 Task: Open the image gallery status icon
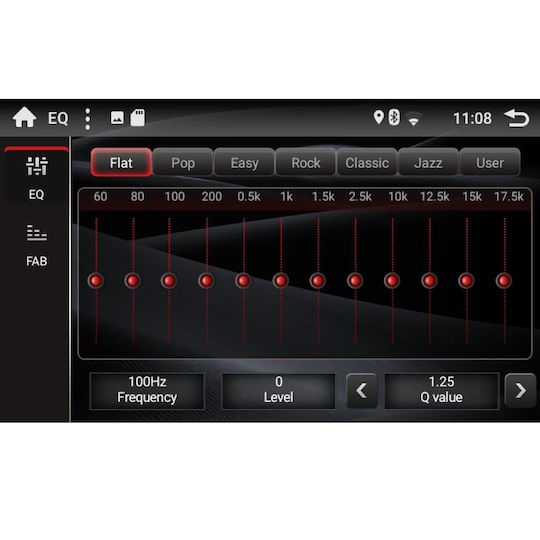(117, 118)
